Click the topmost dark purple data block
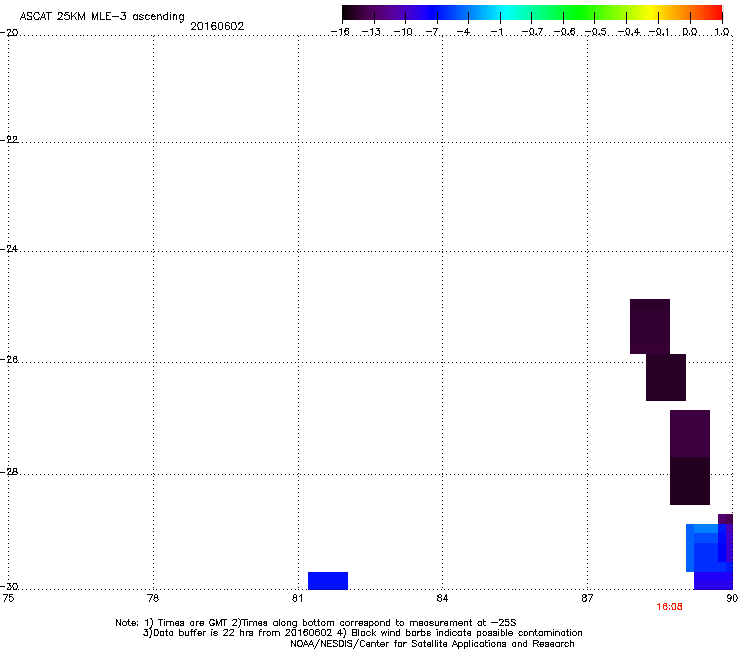This screenshot has width=740, height=650. pyautogui.click(x=649, y=326)
